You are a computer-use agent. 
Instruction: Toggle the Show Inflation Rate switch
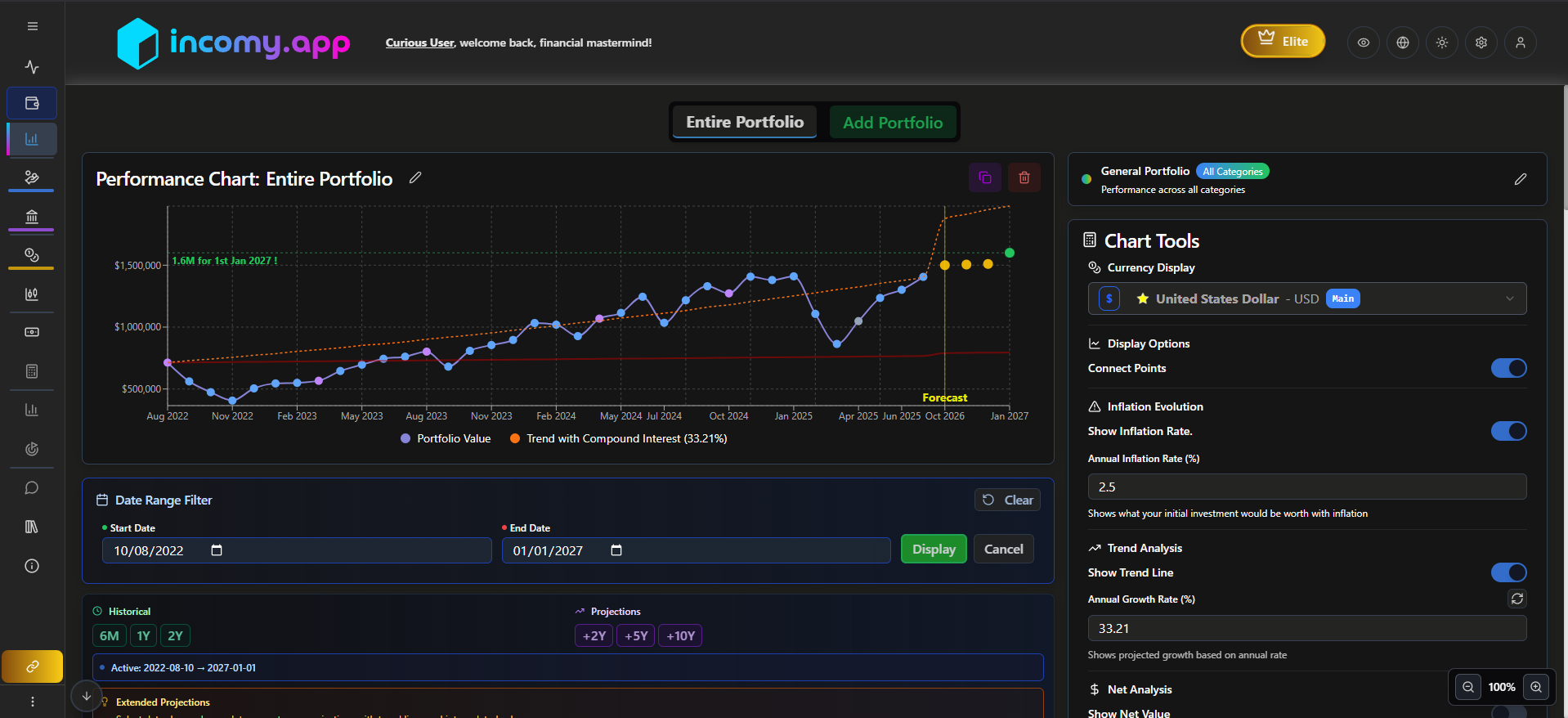(1508, 431)
